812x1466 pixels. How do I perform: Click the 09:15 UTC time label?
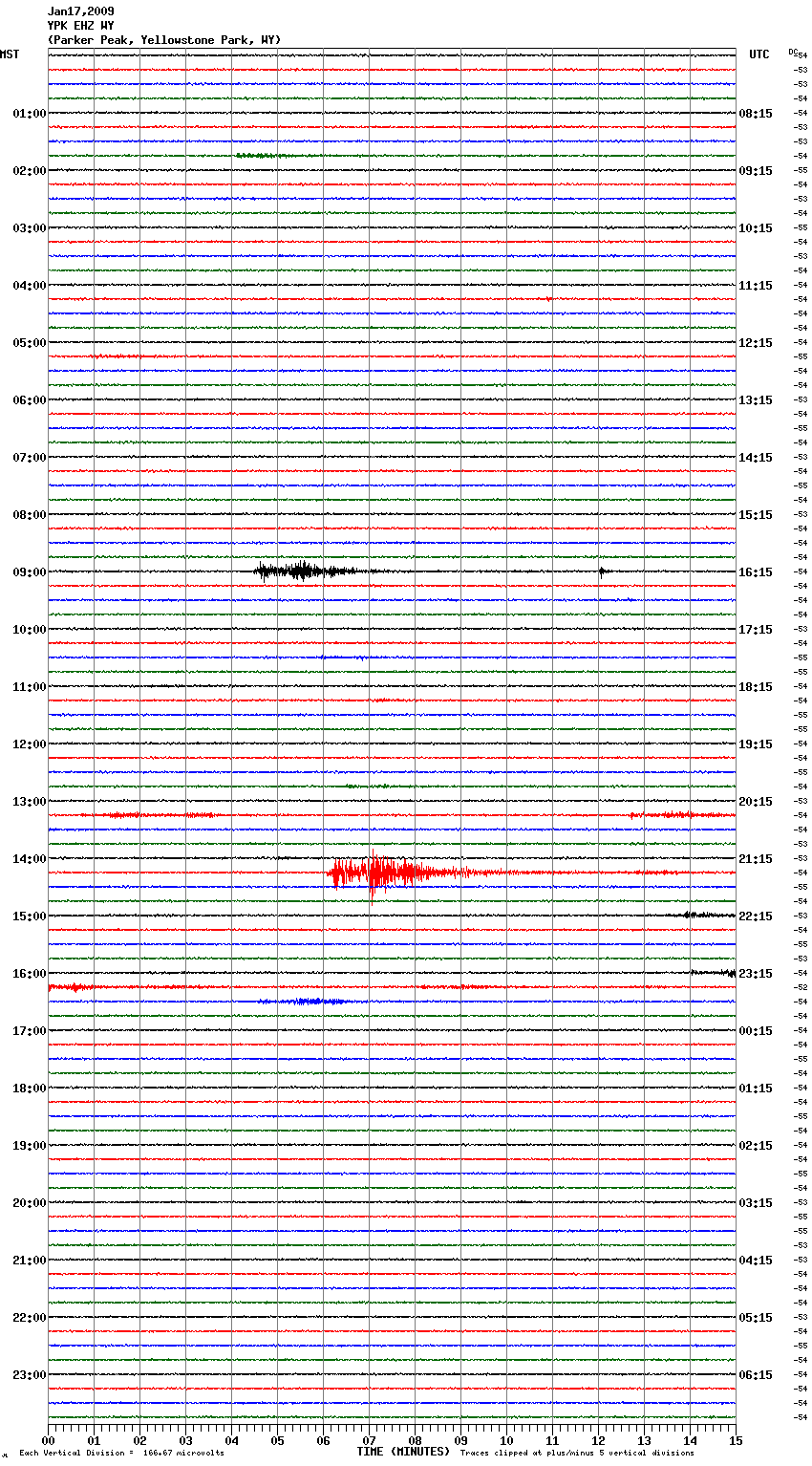[756, 171]
